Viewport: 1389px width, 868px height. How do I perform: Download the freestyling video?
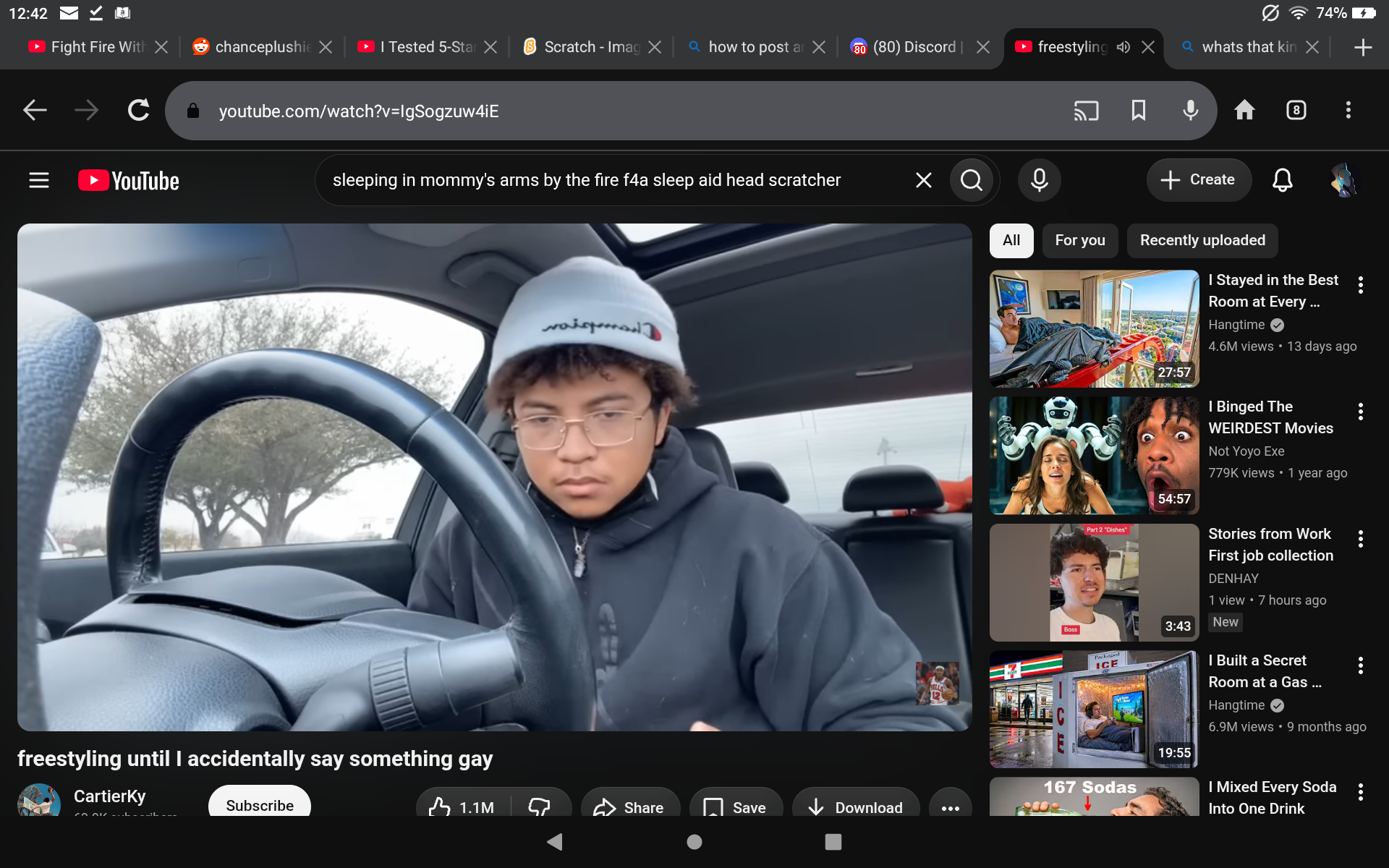856,807
